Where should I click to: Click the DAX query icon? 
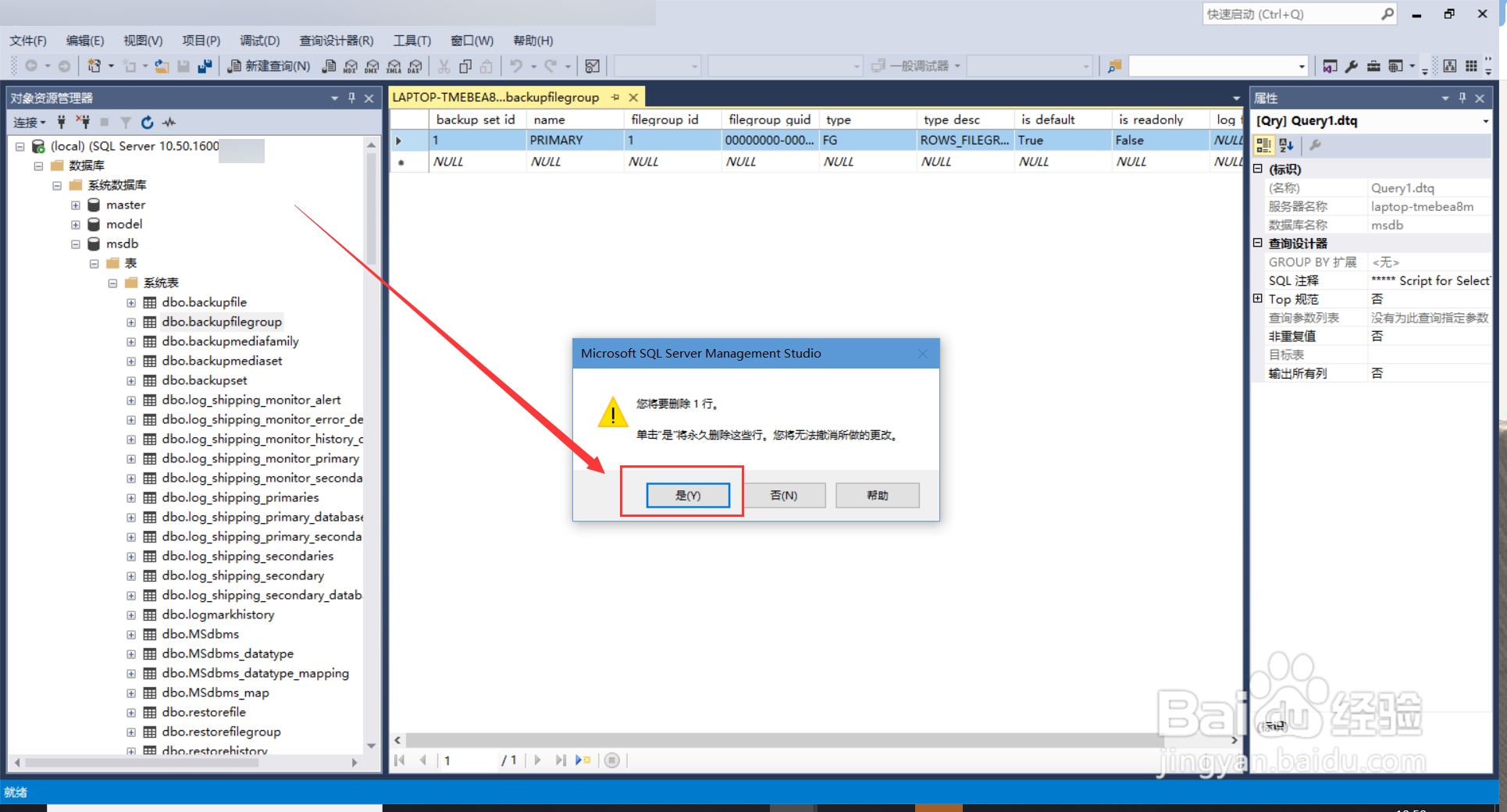tap(416, 66)
